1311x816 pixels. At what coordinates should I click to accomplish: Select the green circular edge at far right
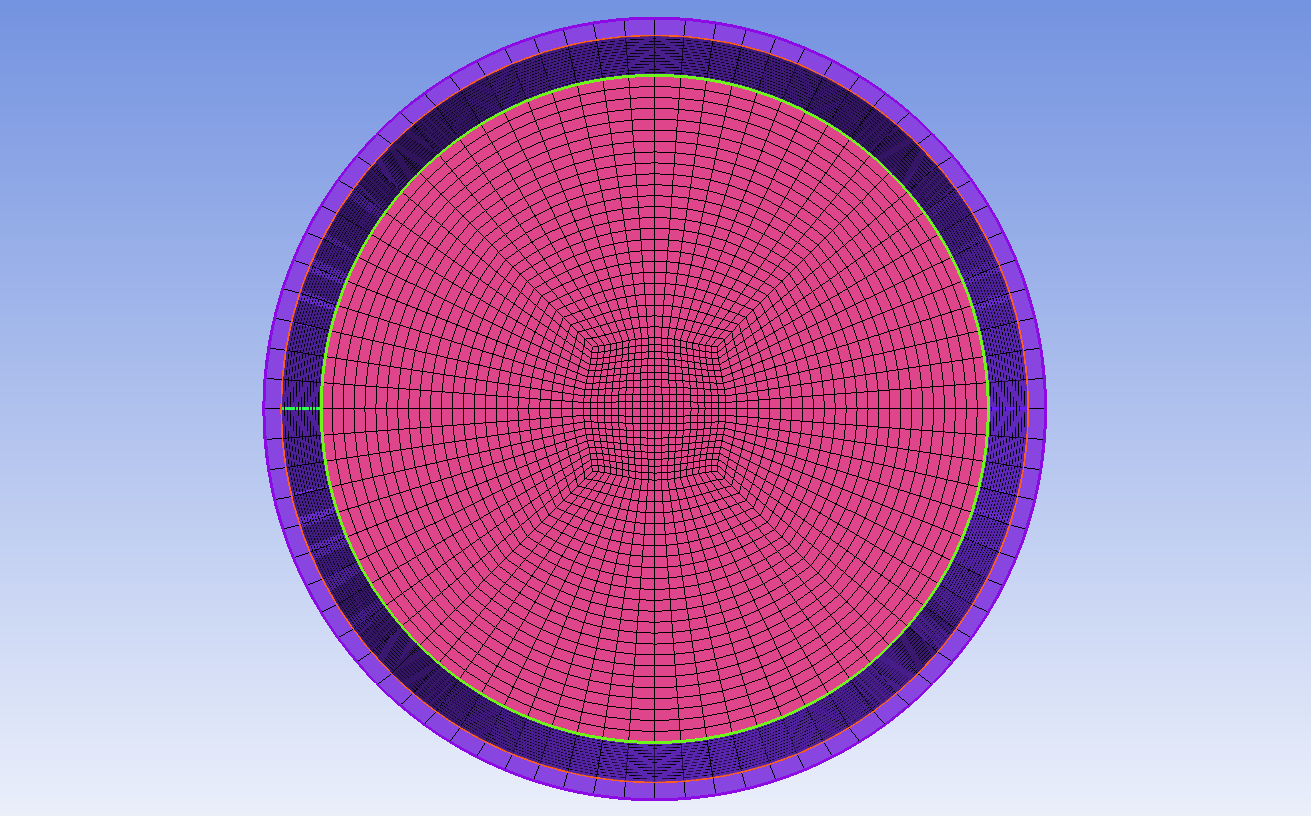tap(988, 408)
